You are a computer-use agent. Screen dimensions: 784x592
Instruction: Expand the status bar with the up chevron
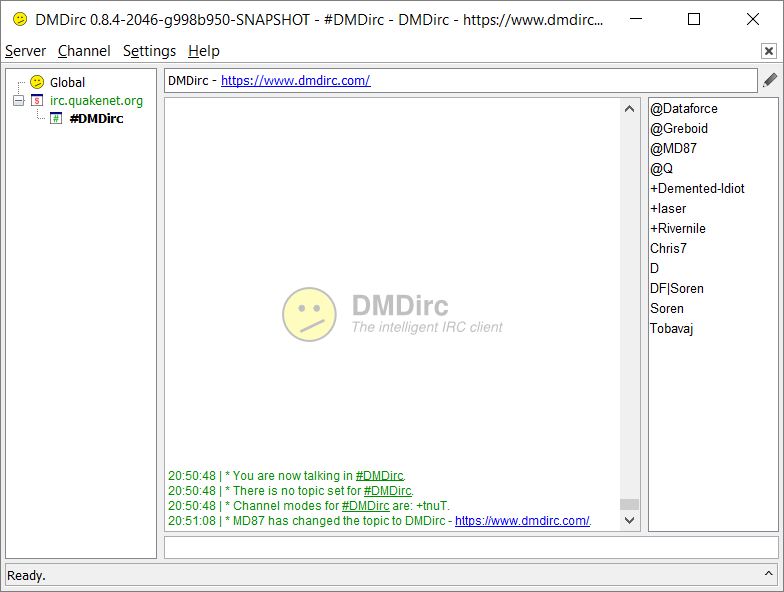768,574
